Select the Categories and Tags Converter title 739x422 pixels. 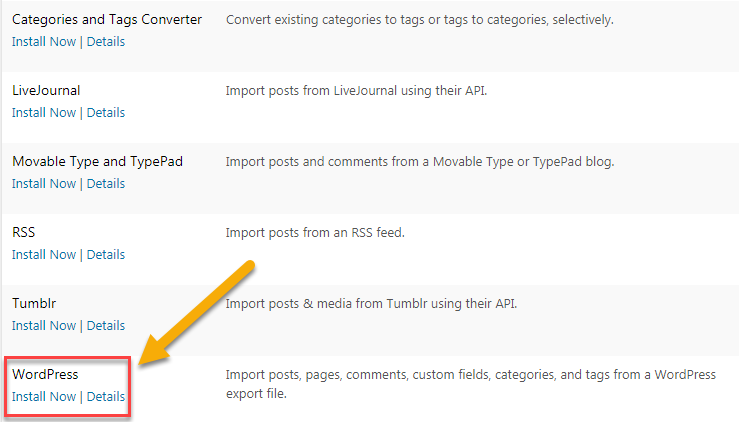(107, 20)
